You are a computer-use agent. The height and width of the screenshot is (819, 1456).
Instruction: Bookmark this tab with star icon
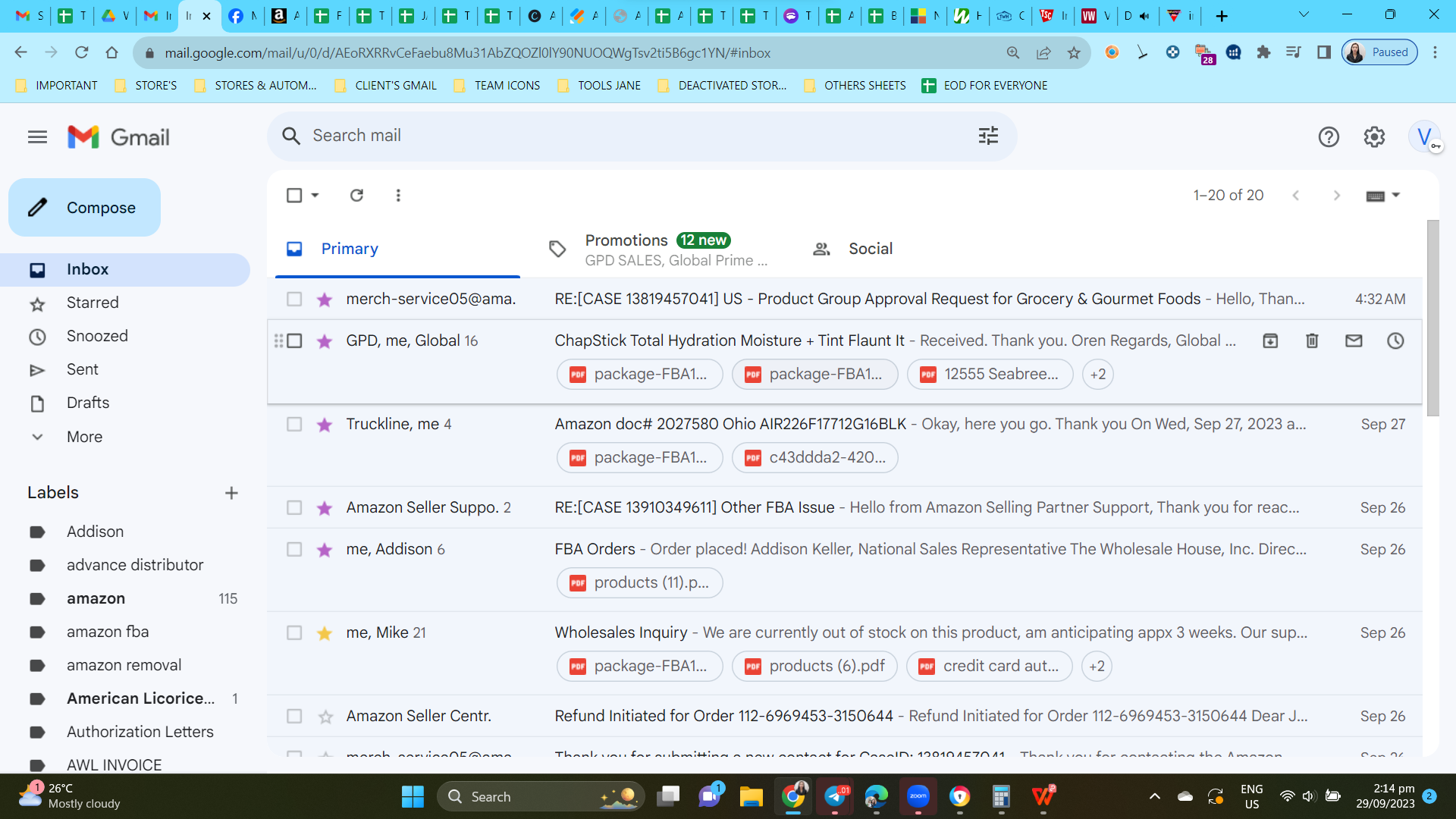pos(1074,52)
